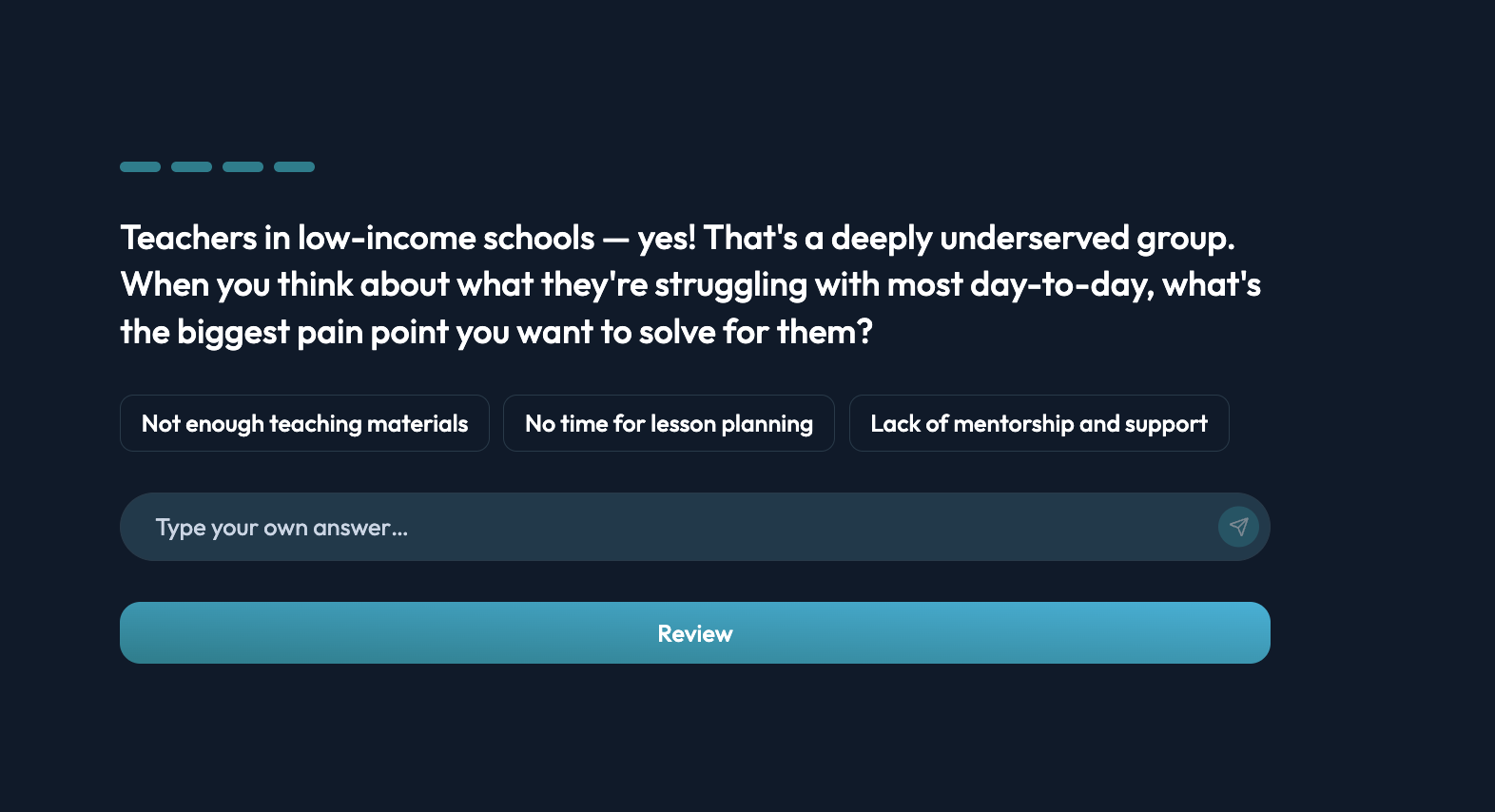Image resolution: width=1495 pixels, height=812 pixels.
Task: Place cursor in custom answer text box
Action: (x=666, y=527)
